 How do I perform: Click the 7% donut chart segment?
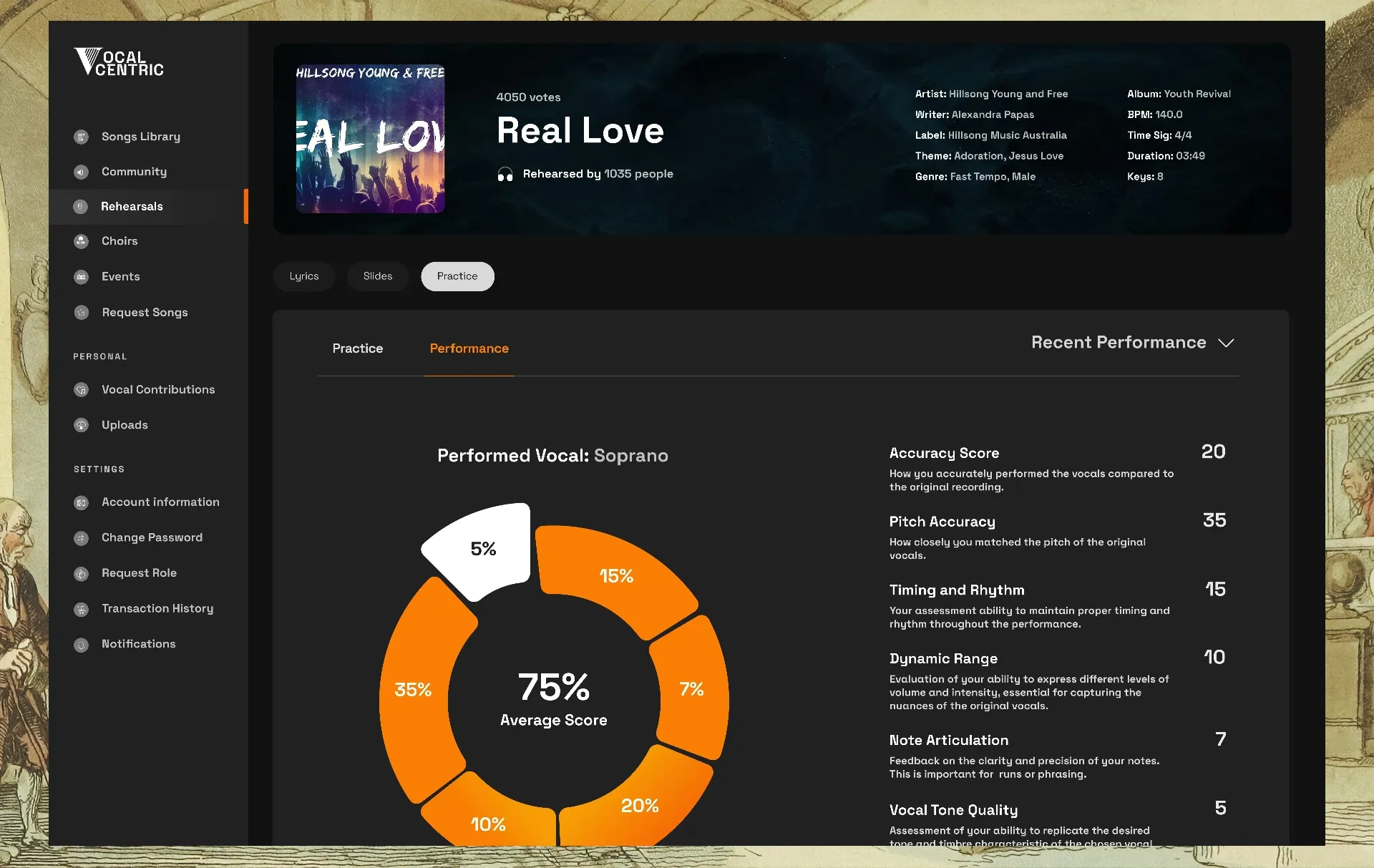click(x=691, y=689)
